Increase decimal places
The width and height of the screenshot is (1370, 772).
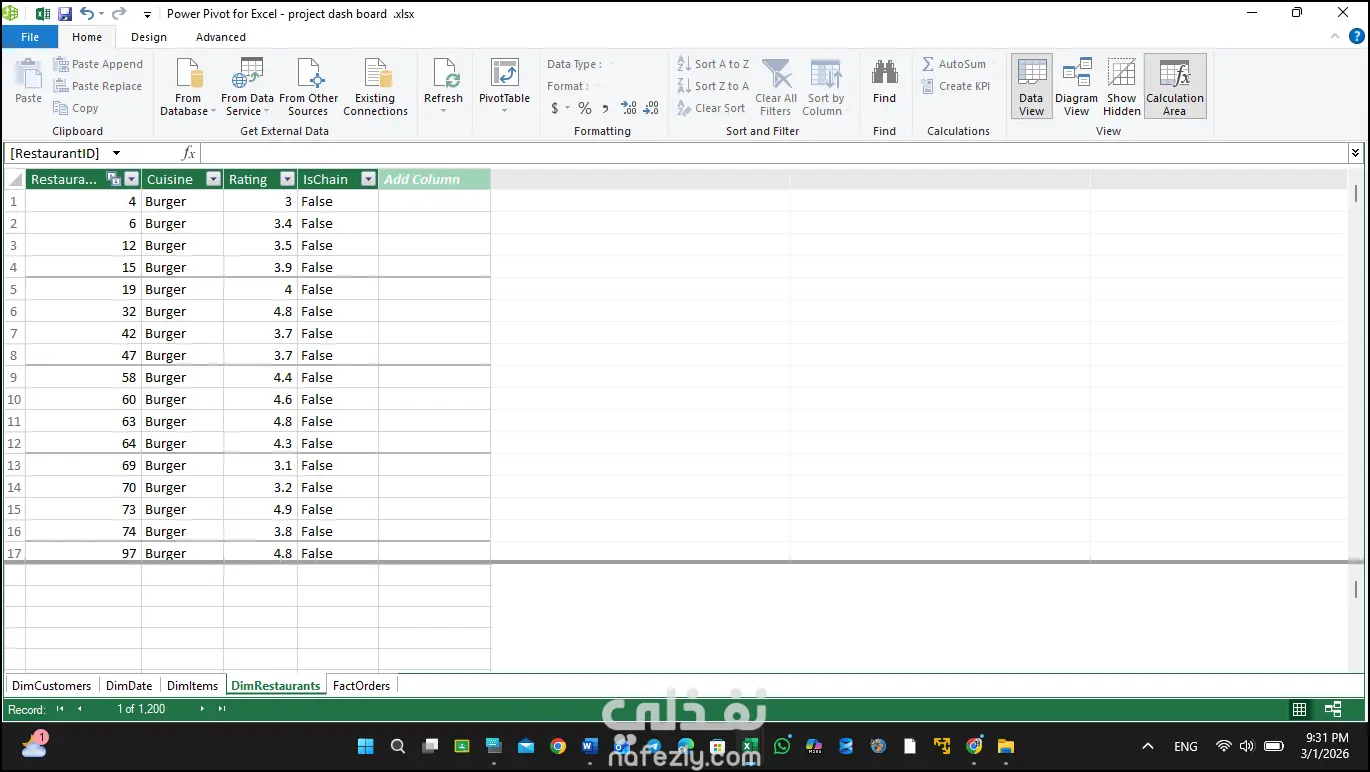click(628, 108)
